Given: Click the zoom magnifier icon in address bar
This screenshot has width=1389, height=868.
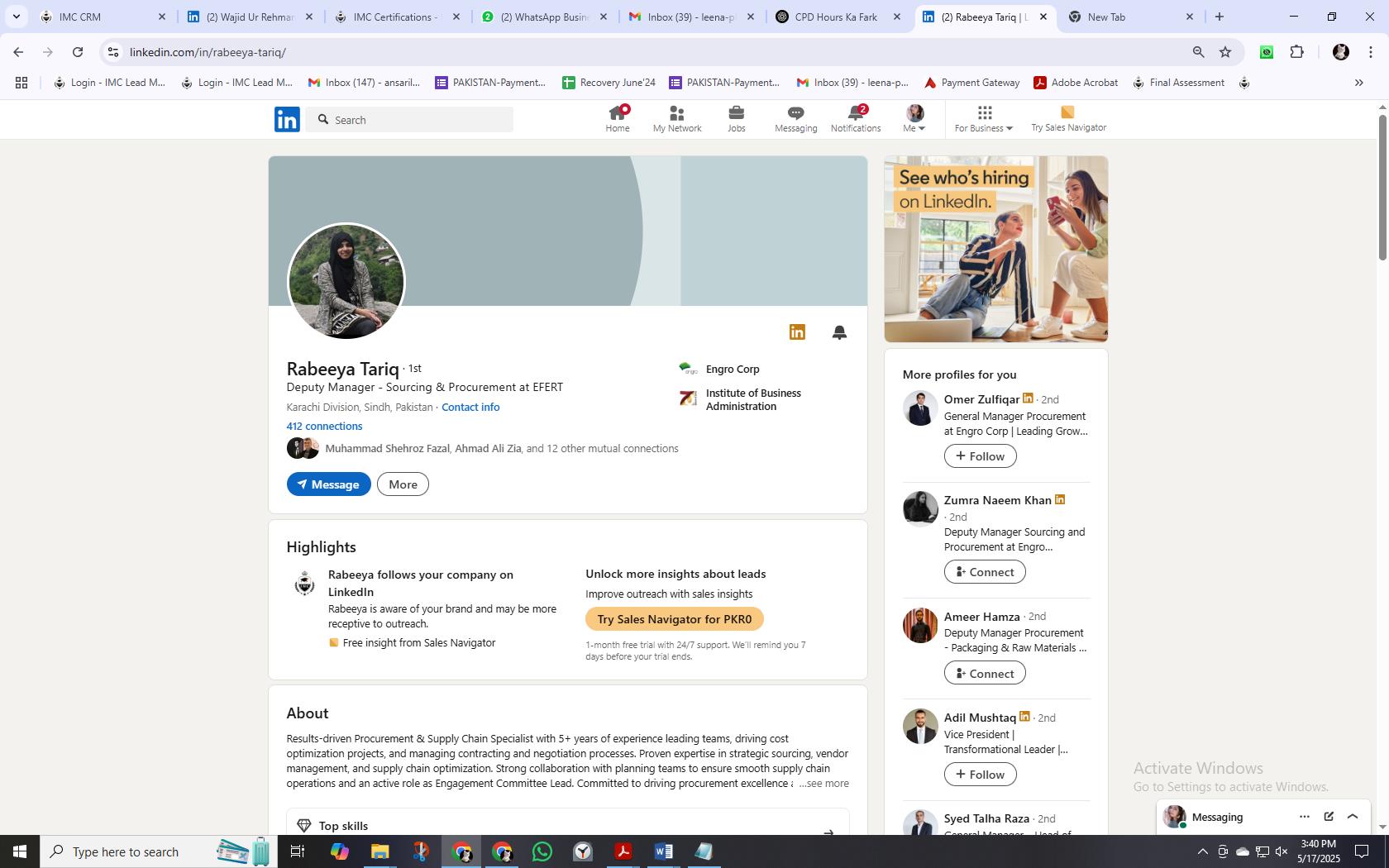Looking at the screenshot, I should pos(1198,52).
